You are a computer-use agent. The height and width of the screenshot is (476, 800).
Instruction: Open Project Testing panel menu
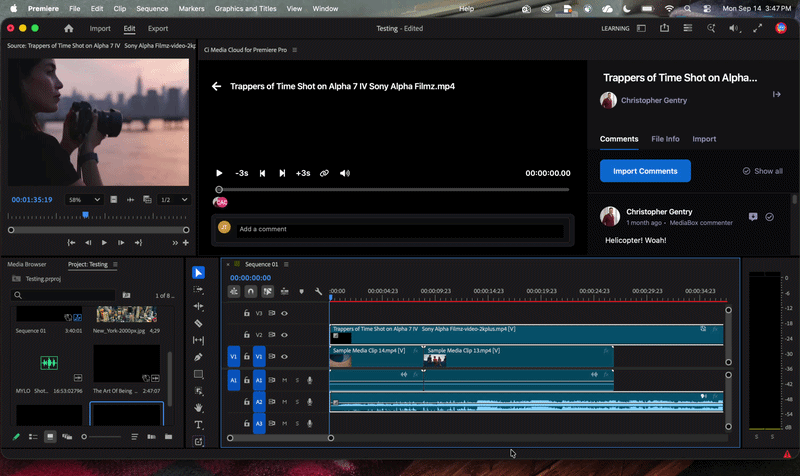point(115,264)
